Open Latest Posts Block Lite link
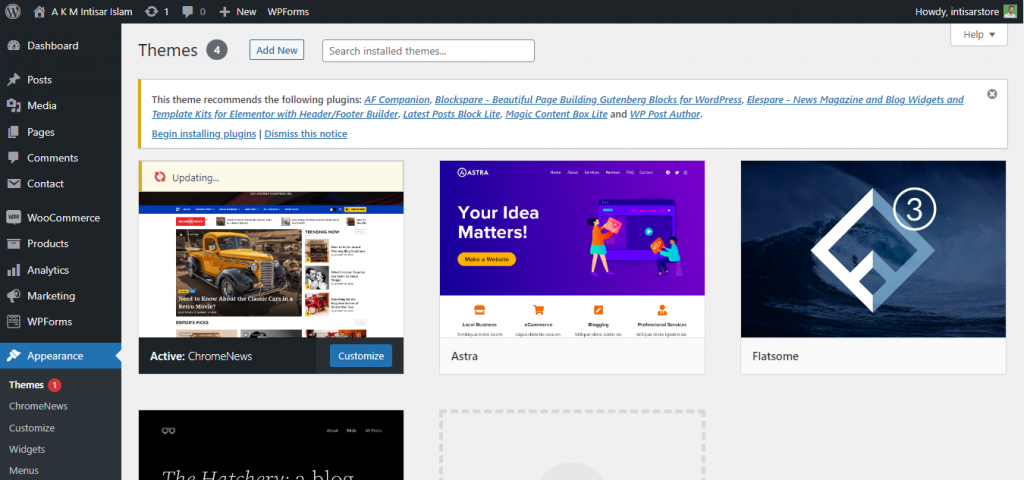 click(452, 114)
